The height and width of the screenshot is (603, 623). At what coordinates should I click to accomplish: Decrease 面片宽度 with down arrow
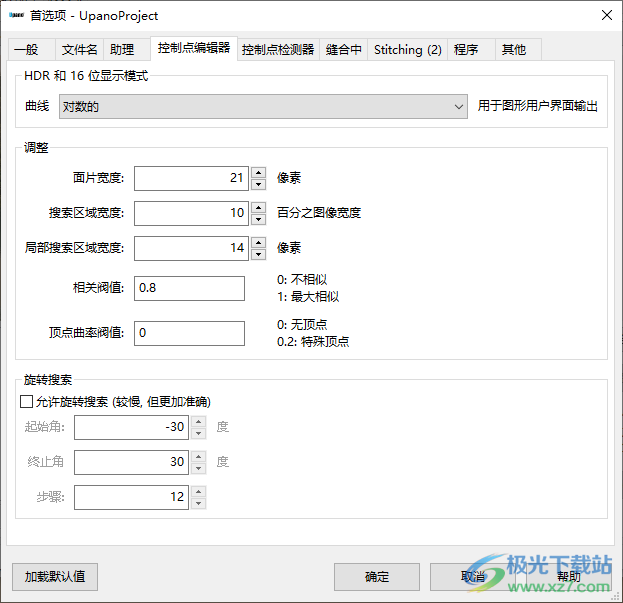pyautogui.click(x=259, y=184)
